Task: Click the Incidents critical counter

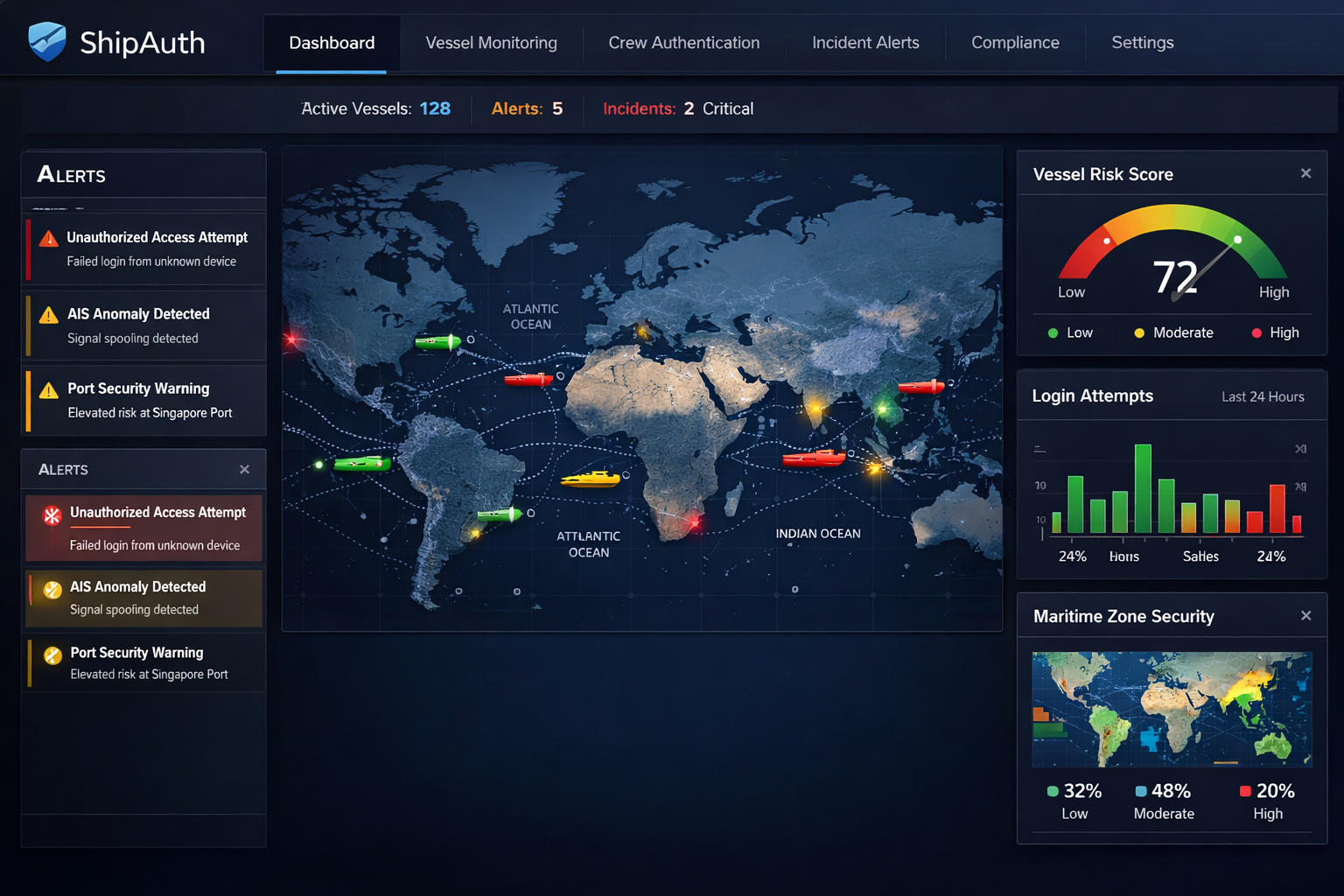Action: coord(677,108)
